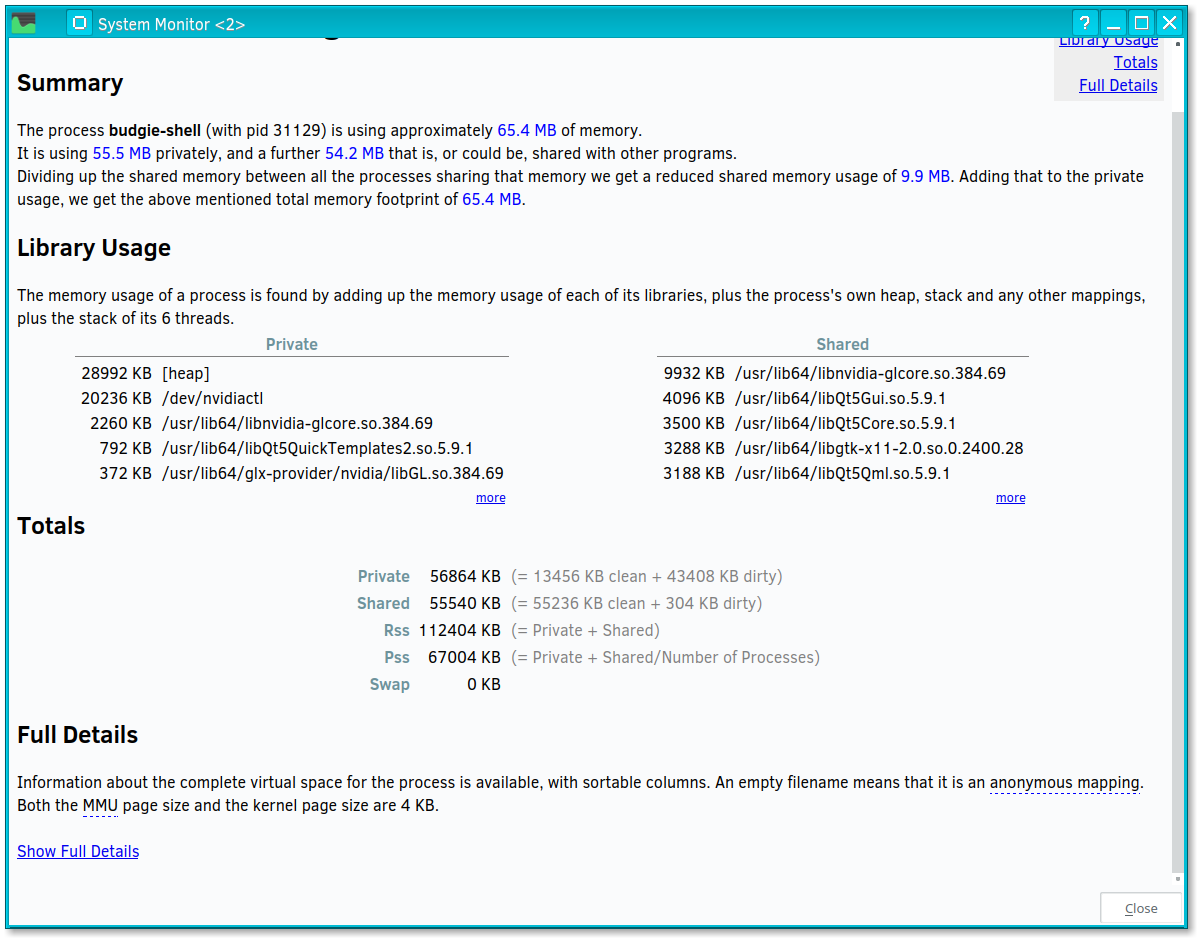Click the 9.9 MB reduced shared figure
Viewport: 1197px width, 938px height.
(925, 176)
